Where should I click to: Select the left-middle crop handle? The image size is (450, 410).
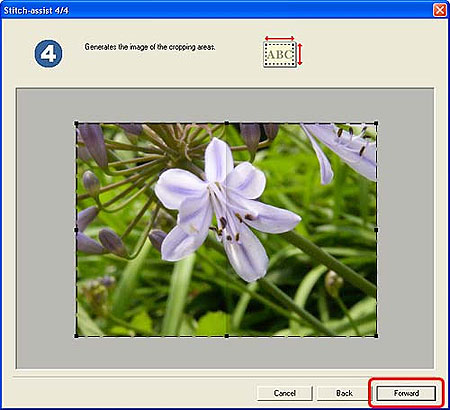pyautogui.click(x=76, y=230)
